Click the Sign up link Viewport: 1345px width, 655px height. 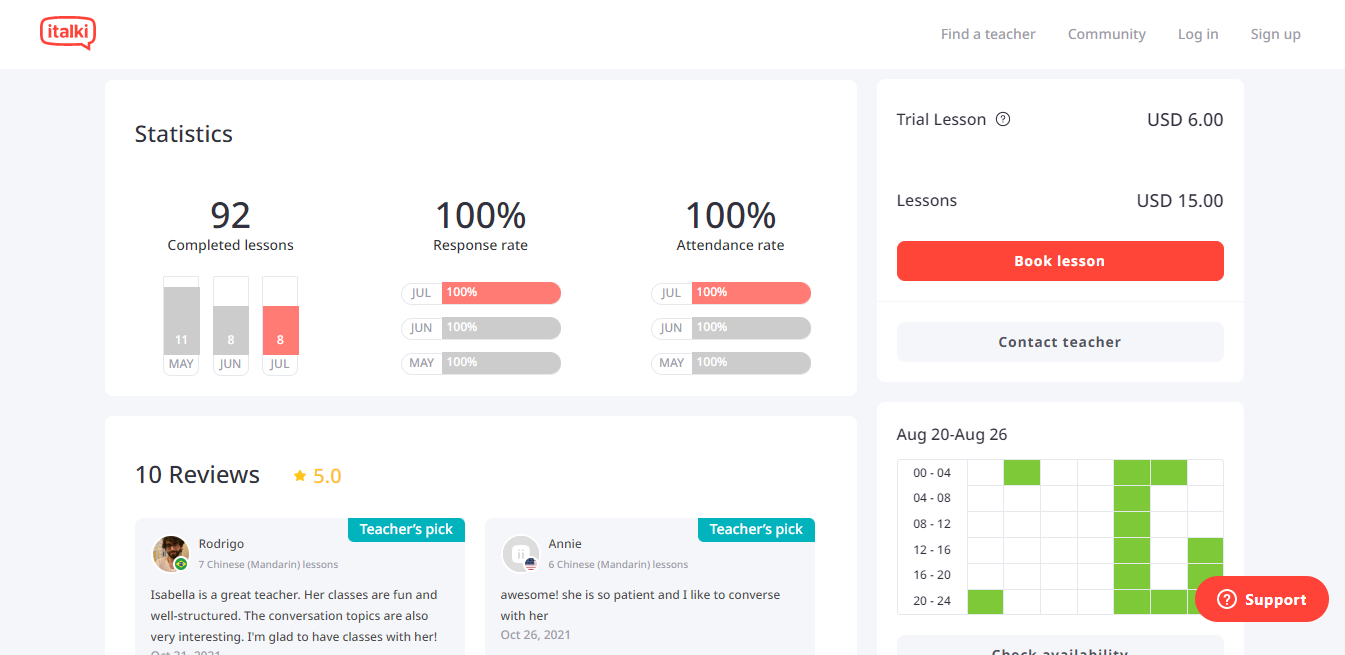[1275, 34]
